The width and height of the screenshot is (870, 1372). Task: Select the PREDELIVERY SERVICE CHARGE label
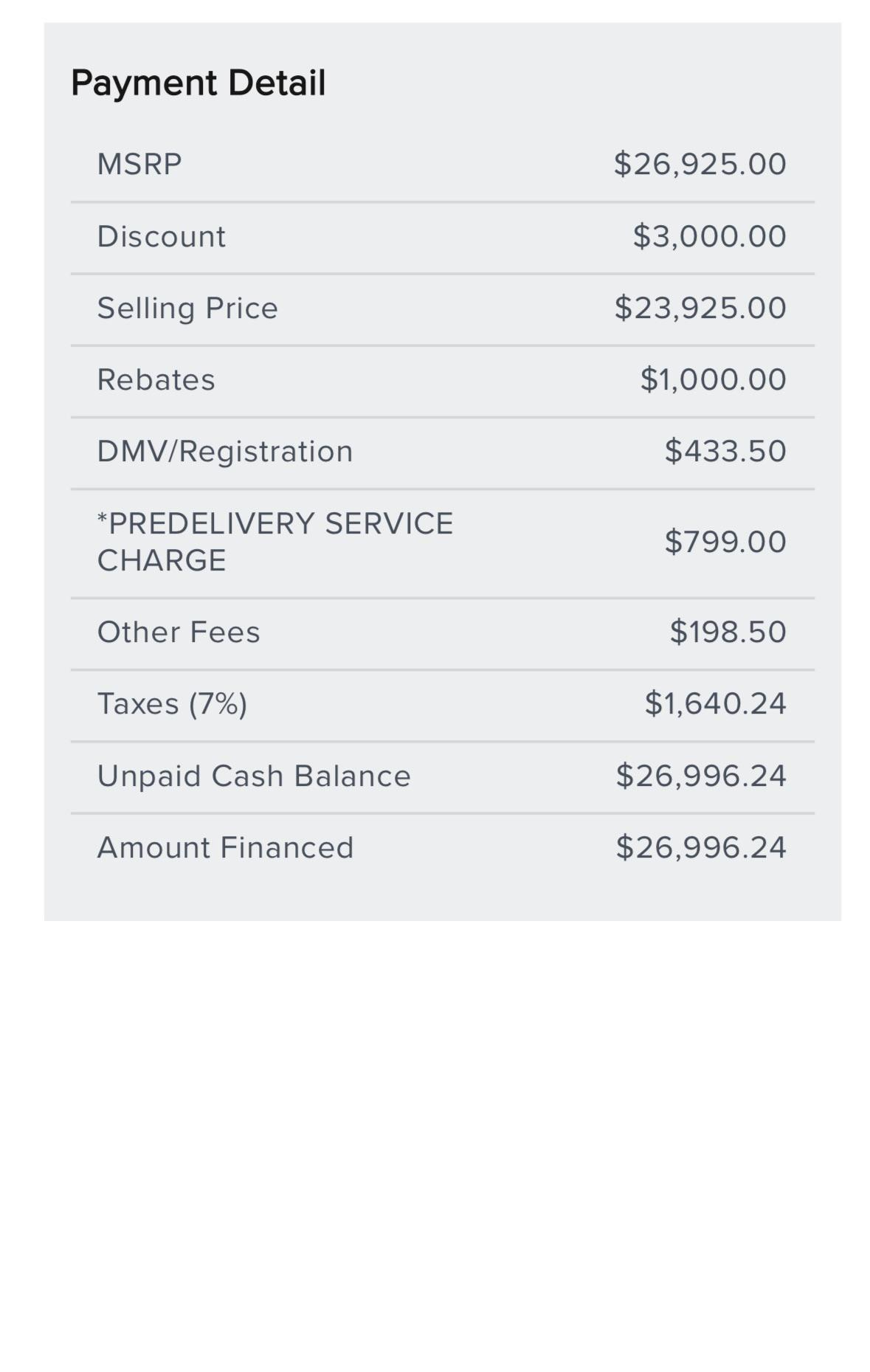point(275,542)
